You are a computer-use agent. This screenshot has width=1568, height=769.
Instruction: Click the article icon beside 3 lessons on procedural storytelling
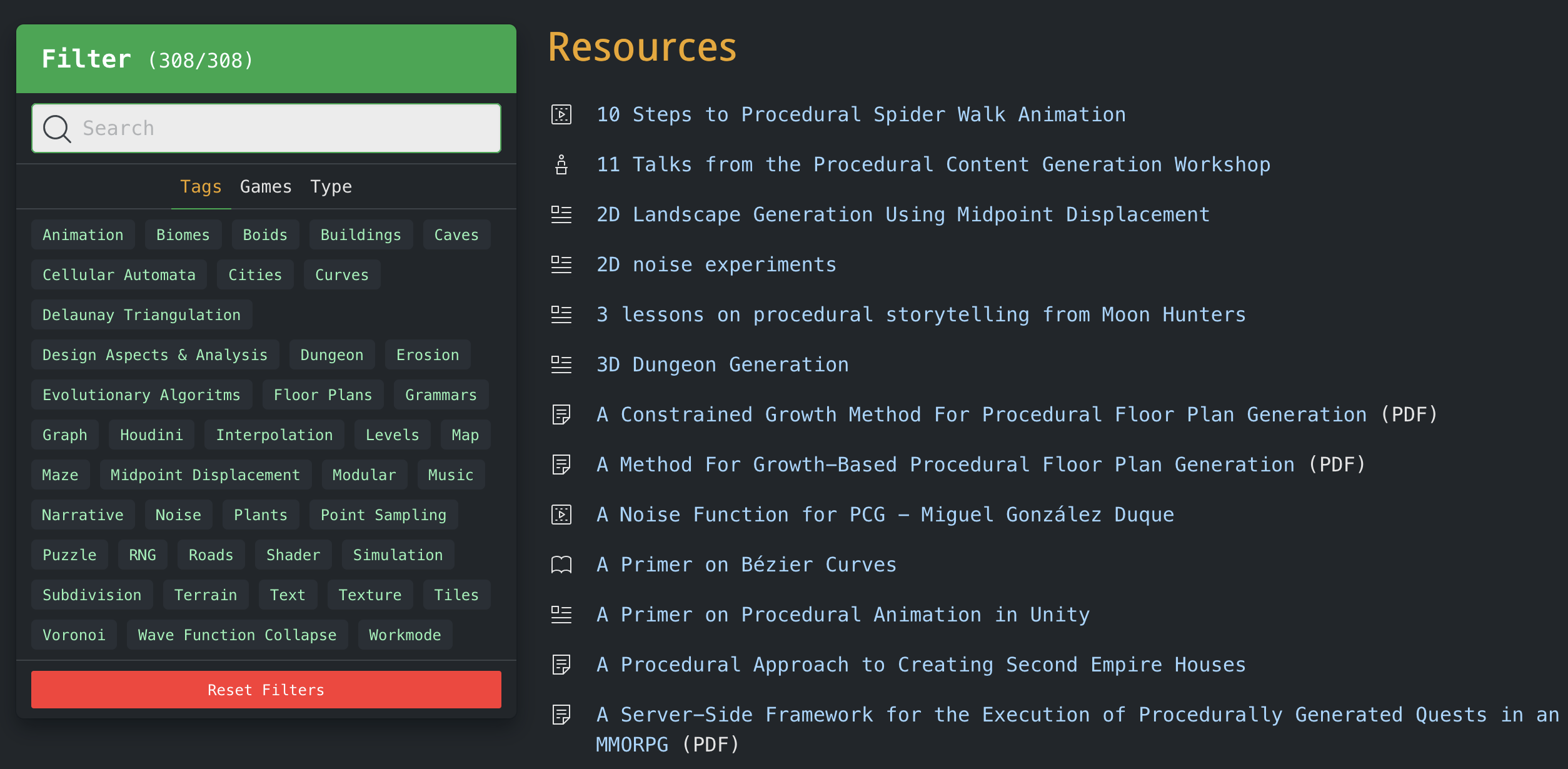[x=561, y=314]
